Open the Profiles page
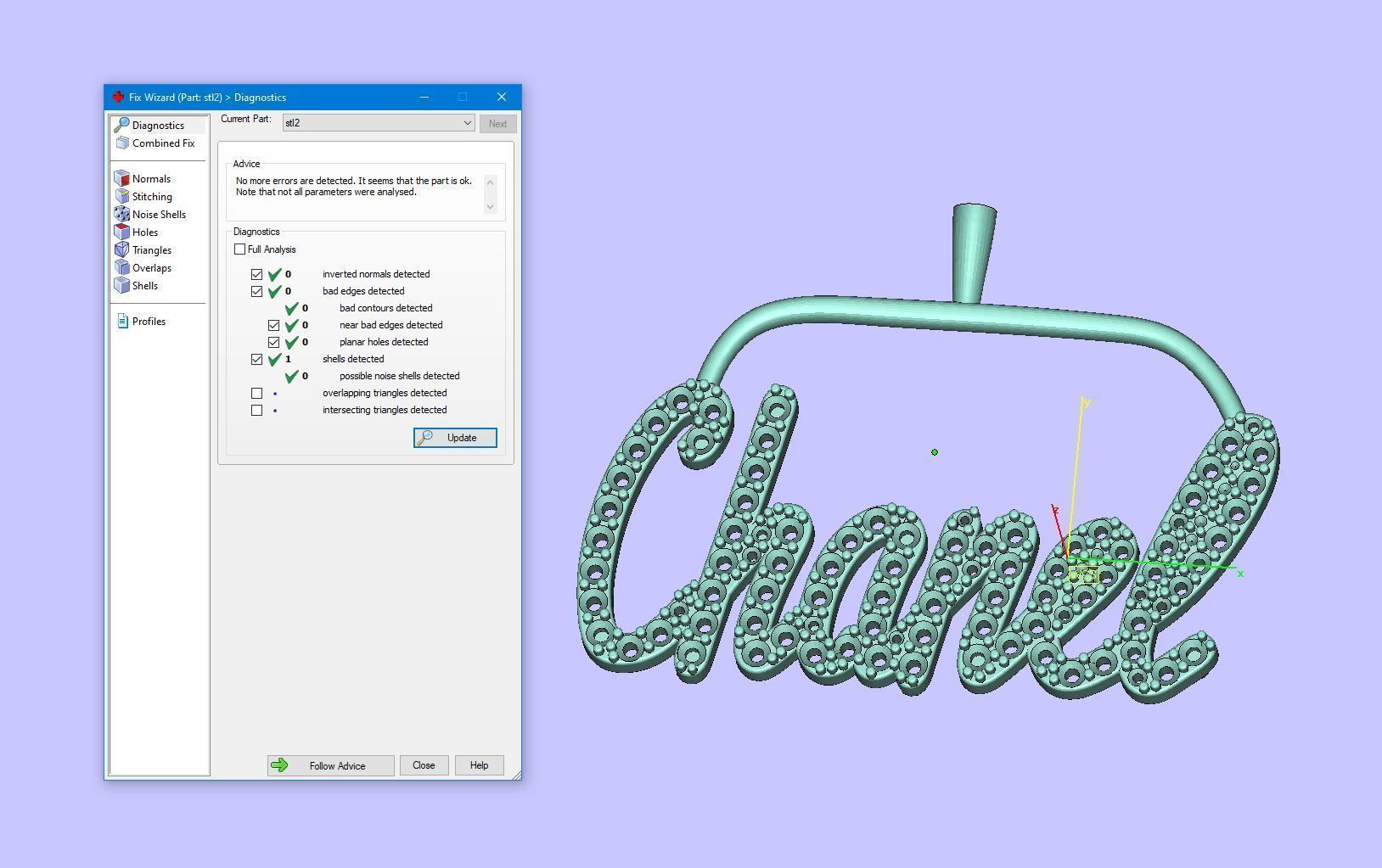This screenshot has width=1382, height=868. [149, 322]
